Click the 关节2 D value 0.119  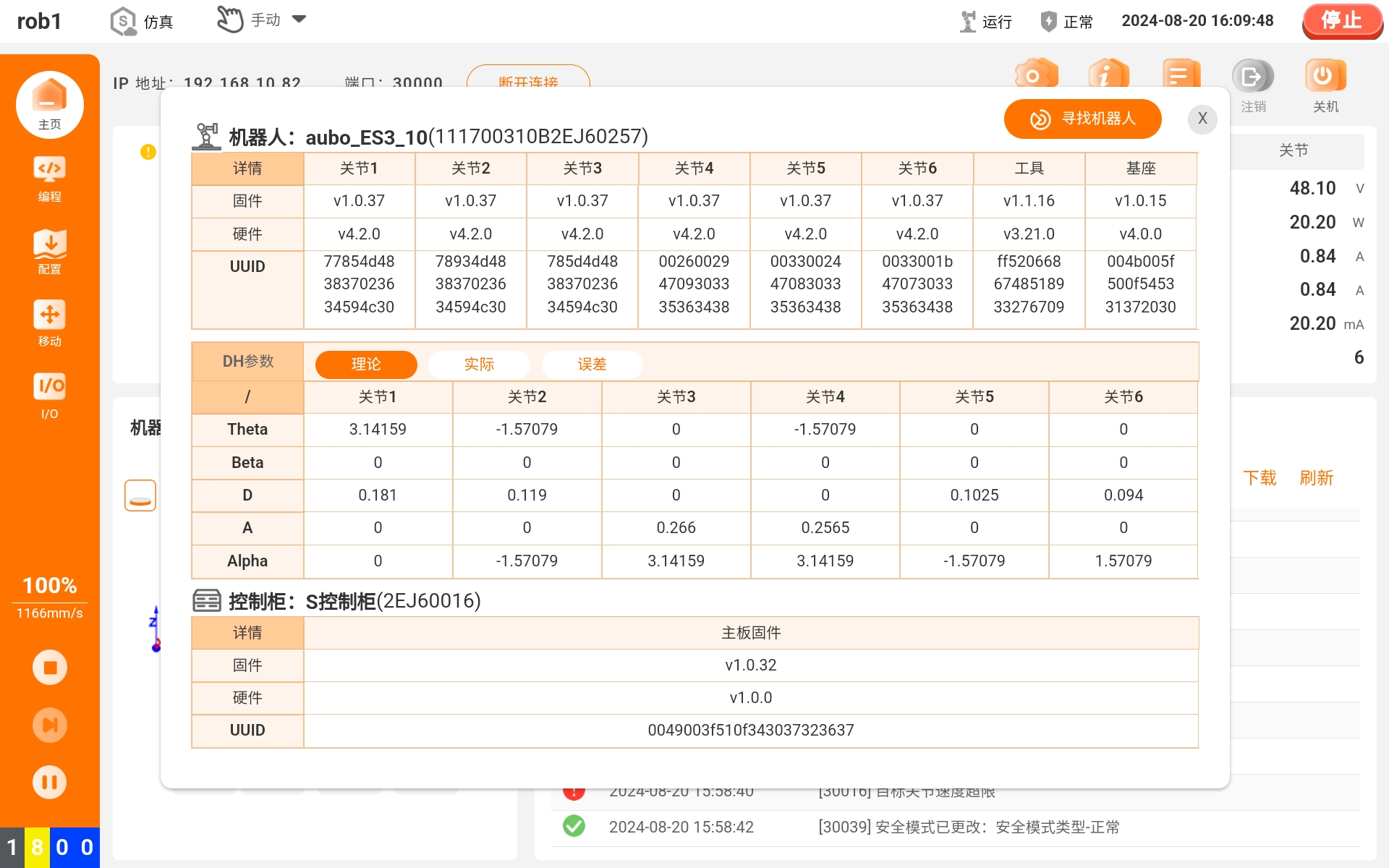click(x=527, y=495)
